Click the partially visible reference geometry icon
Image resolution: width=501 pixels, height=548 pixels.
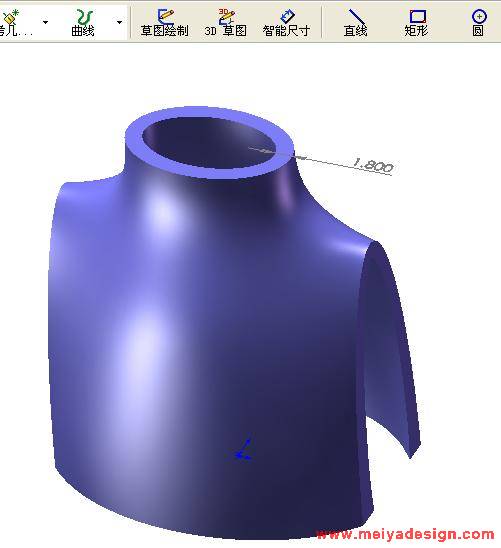(14, 22)
